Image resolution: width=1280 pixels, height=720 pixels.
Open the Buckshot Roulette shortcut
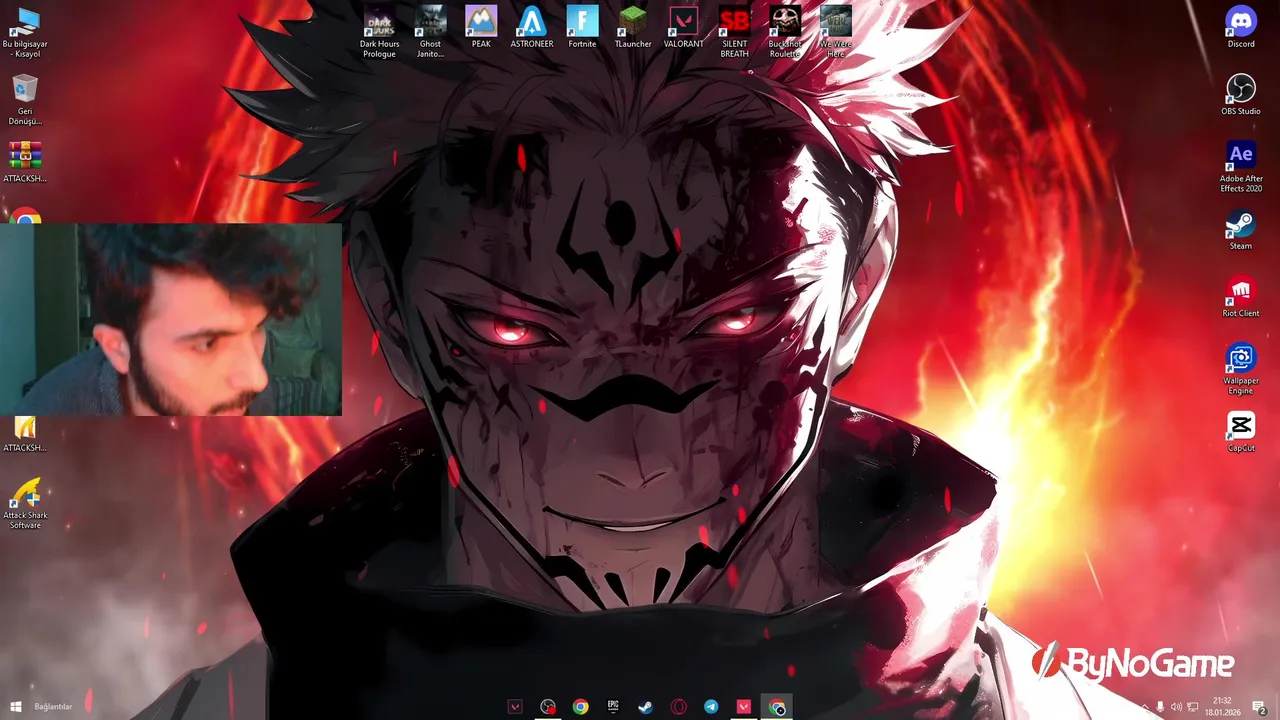[785, 31]
